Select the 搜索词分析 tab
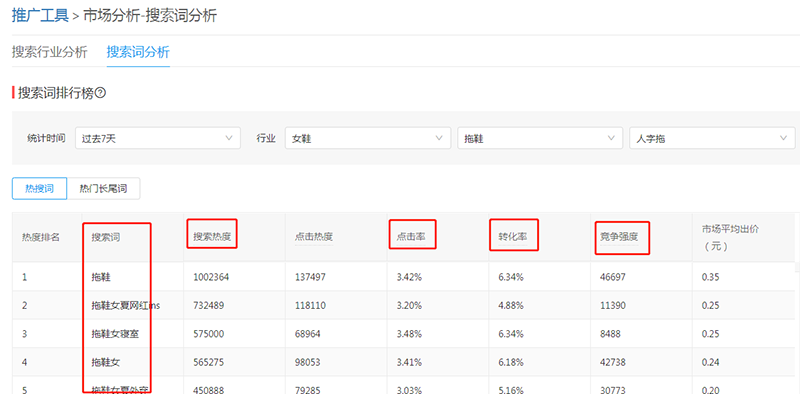The width and height of the screenshot is (800, 394). [138, 52]
